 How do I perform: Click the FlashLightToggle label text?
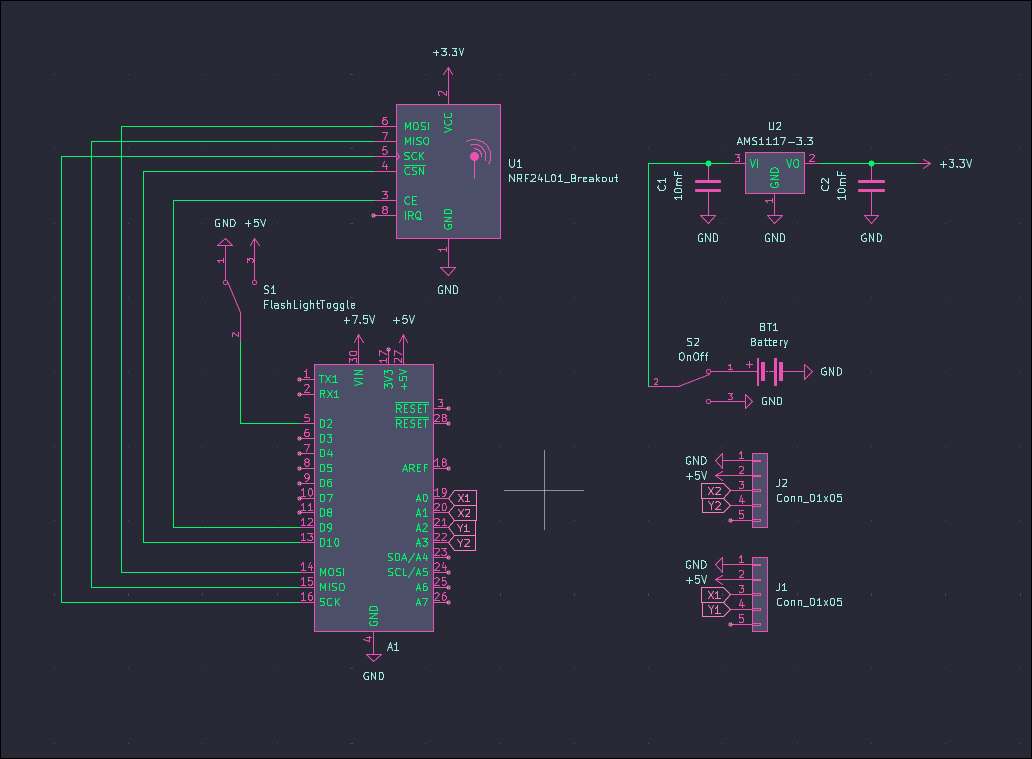[309, 305]
